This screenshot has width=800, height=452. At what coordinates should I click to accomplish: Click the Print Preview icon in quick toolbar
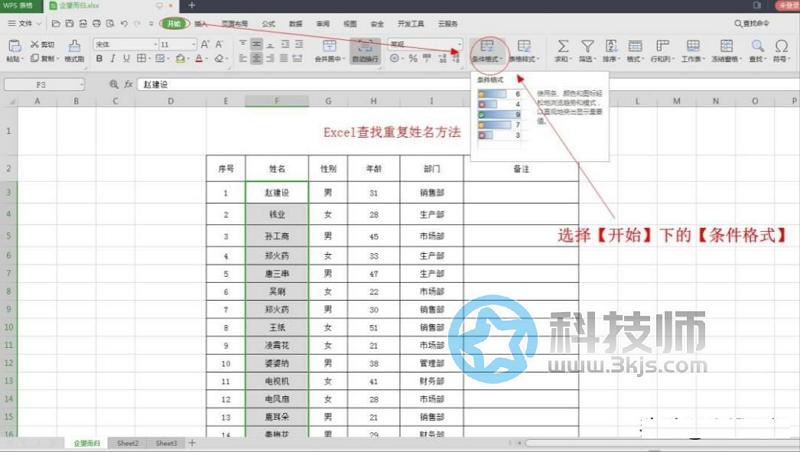110,23
